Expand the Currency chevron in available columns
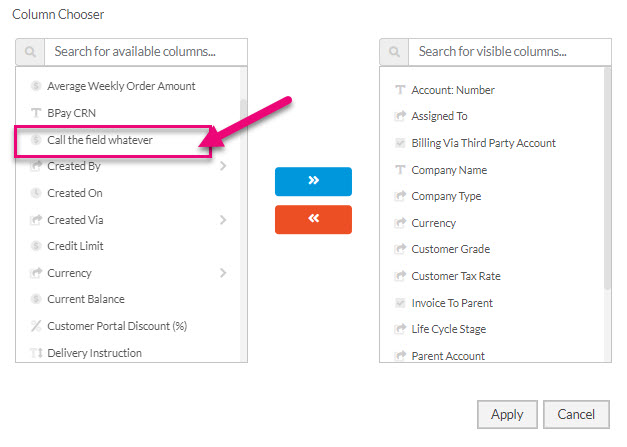Image resolution: width=627 pixels, height=447 pixels. [x=223, y=273]
